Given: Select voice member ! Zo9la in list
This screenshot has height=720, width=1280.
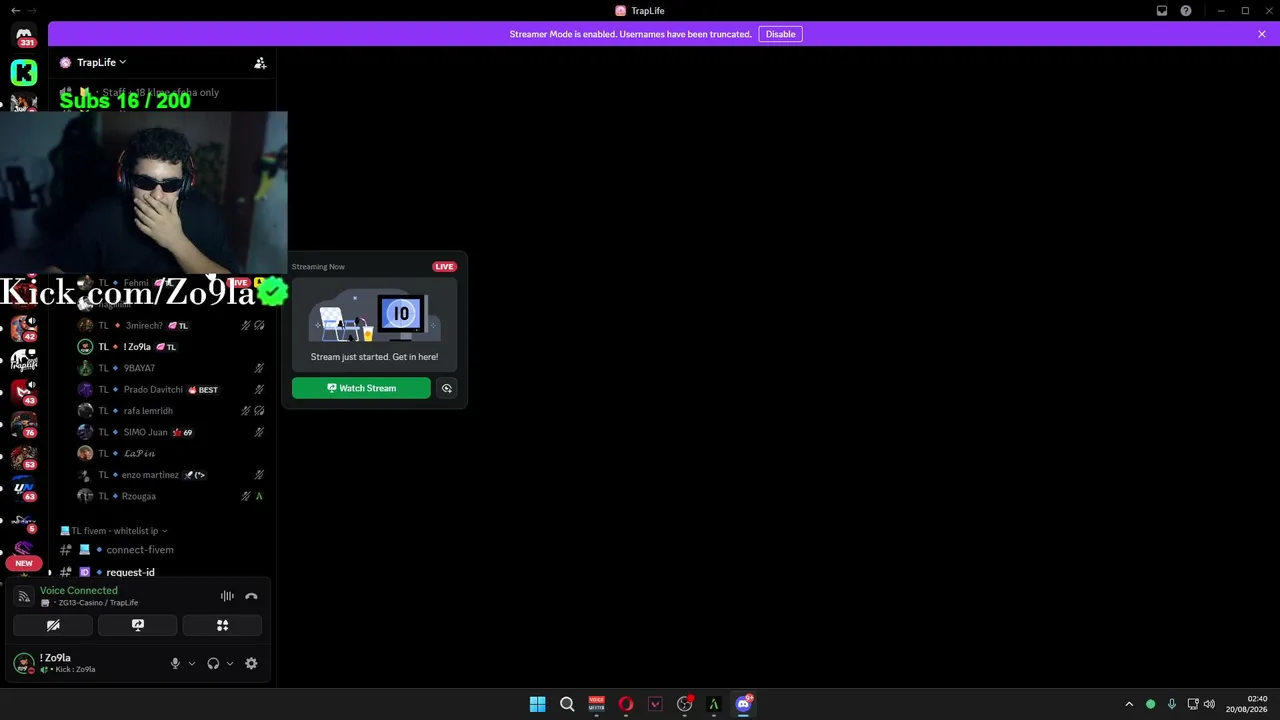Looking at the screenshot, I should (x=170, y=347).
